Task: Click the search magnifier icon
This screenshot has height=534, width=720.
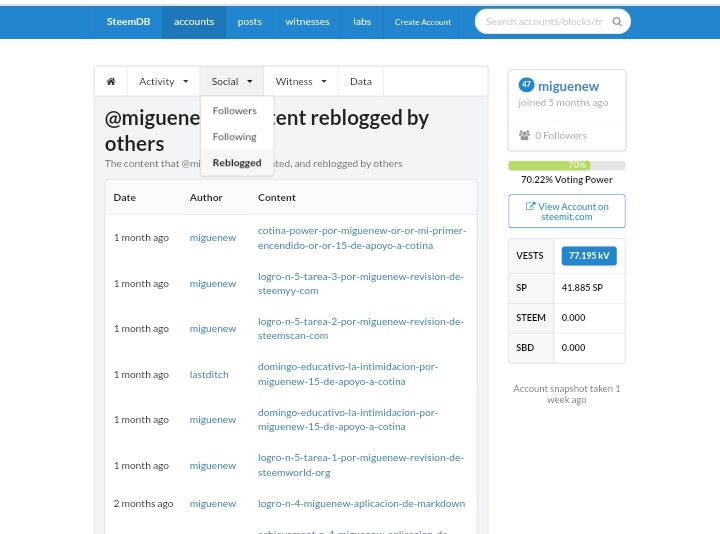Action: pos(617,22)
